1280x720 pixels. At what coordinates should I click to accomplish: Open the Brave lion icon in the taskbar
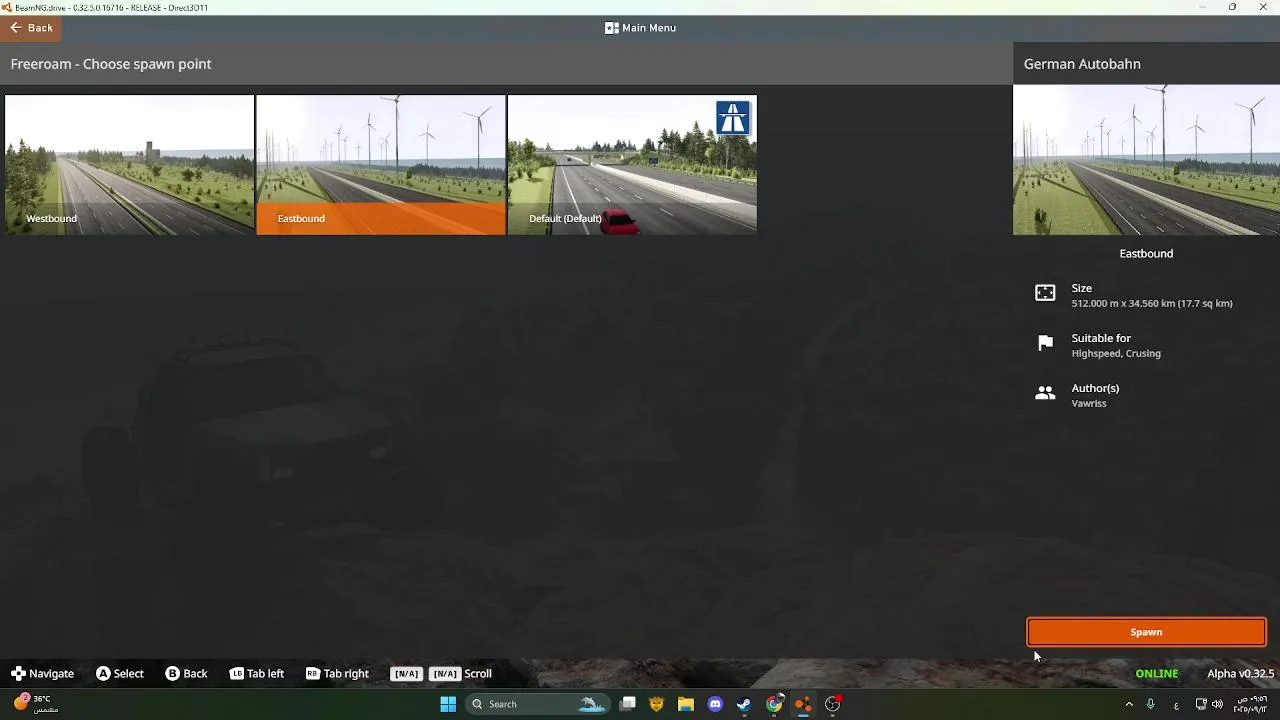click(656, 704)
